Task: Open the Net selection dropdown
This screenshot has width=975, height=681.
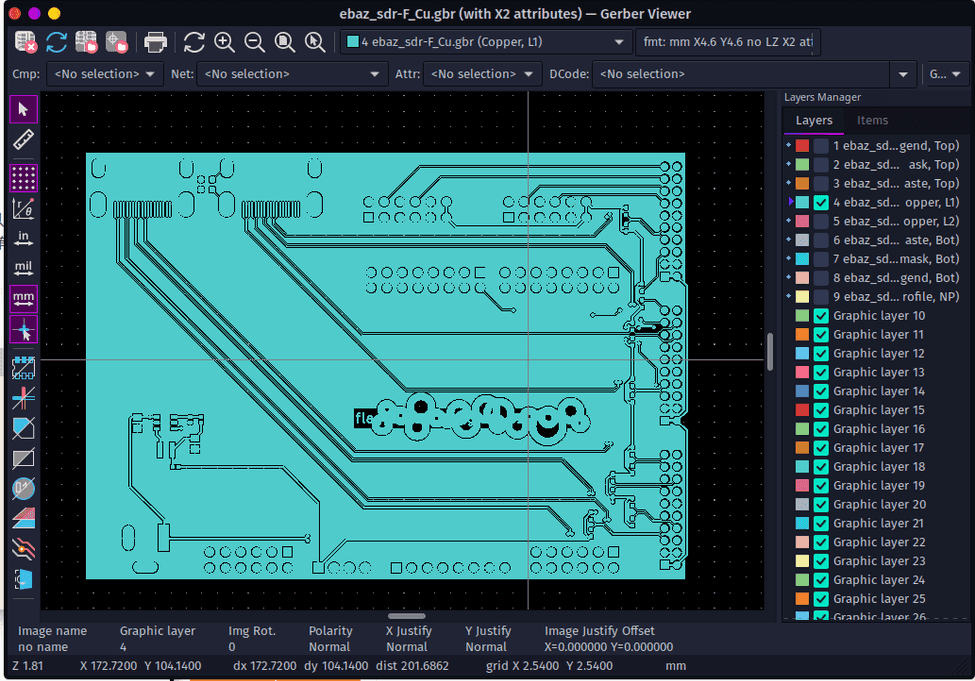Action: click(292, 74)
